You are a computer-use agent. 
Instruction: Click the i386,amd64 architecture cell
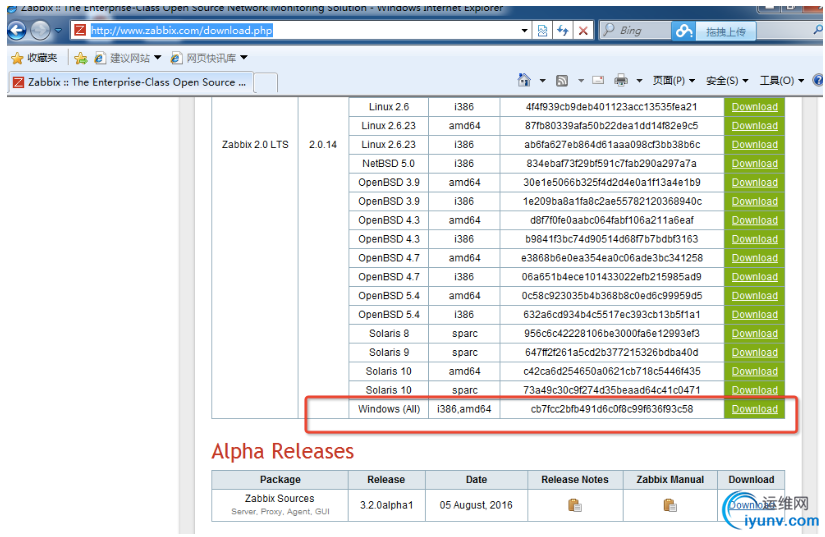tap(464, 409)
